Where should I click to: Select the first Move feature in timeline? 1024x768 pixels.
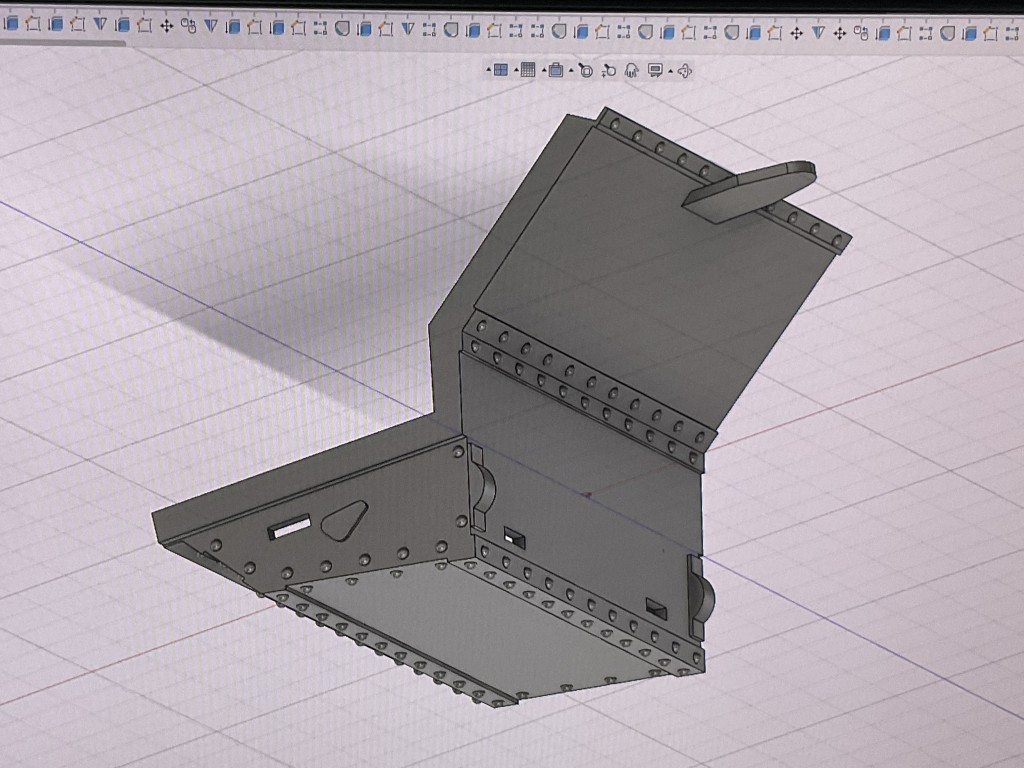tap(166, 26)
